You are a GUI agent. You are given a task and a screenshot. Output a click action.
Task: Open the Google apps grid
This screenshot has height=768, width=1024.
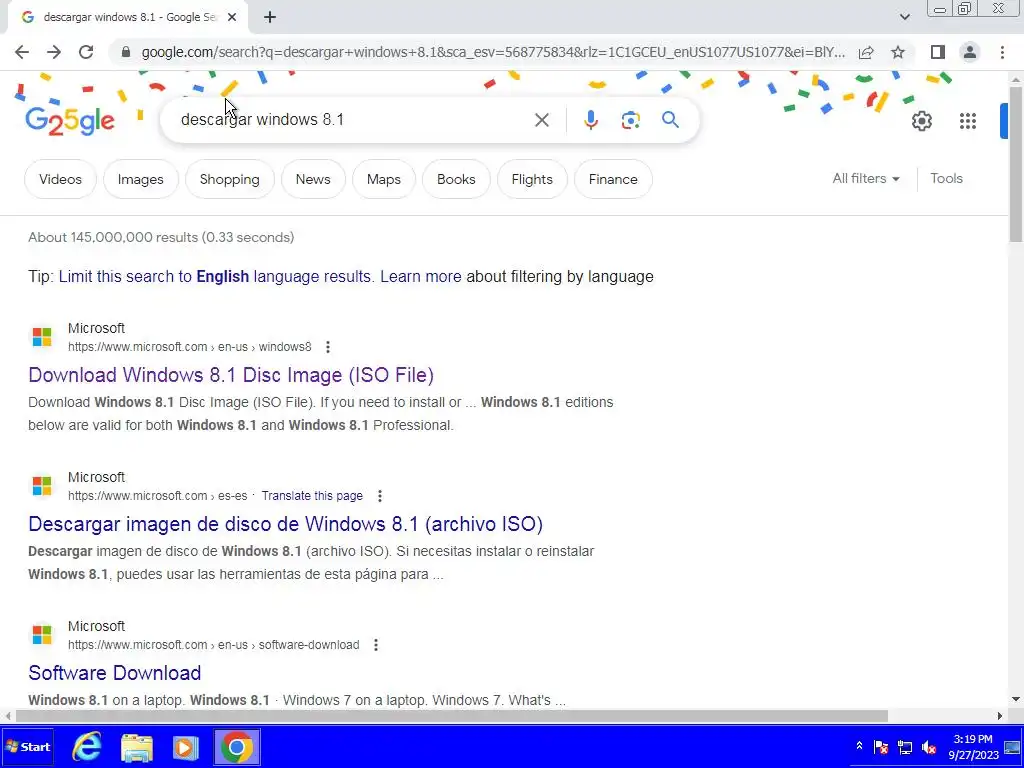(968, 121)
